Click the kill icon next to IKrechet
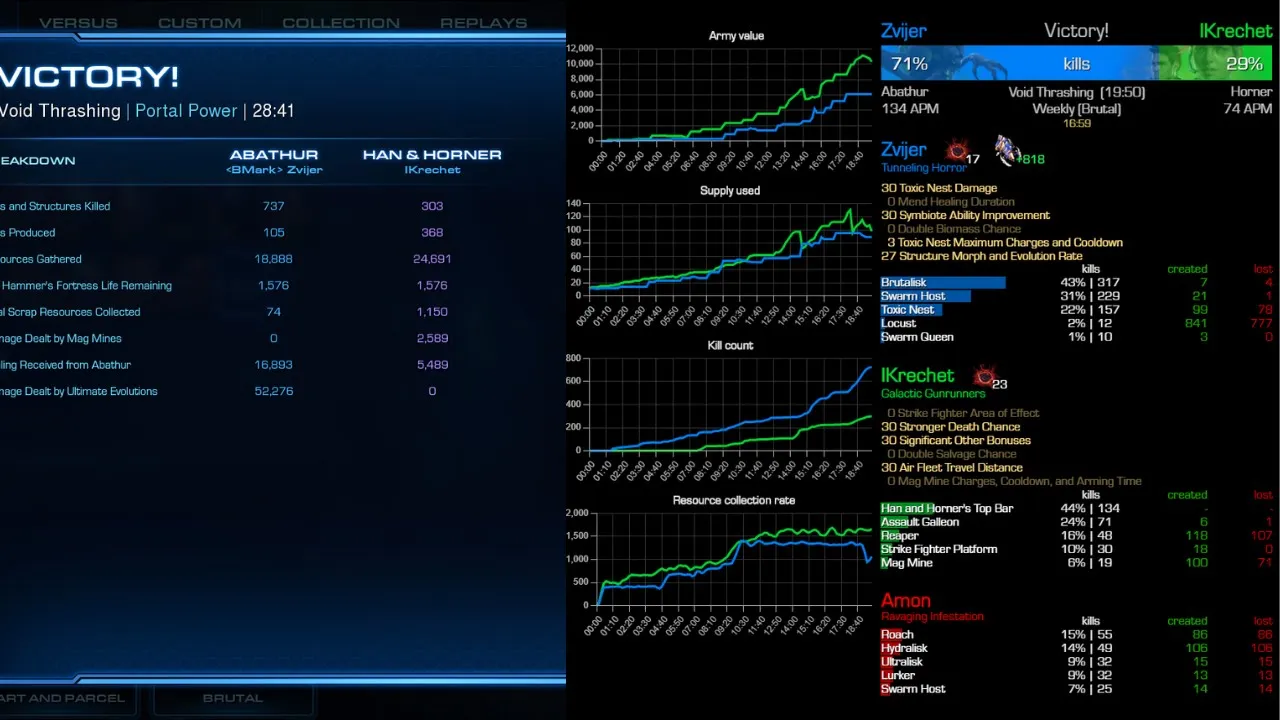 click(x=984, y=377)
